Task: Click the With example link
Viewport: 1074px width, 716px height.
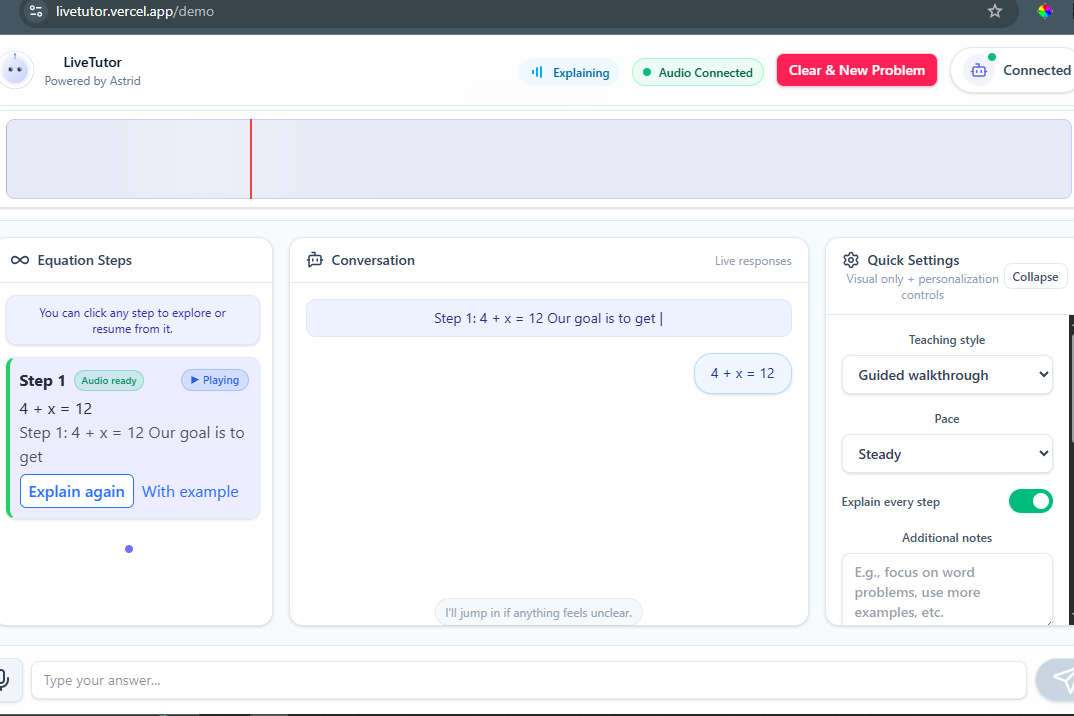Action: (190, 491)
